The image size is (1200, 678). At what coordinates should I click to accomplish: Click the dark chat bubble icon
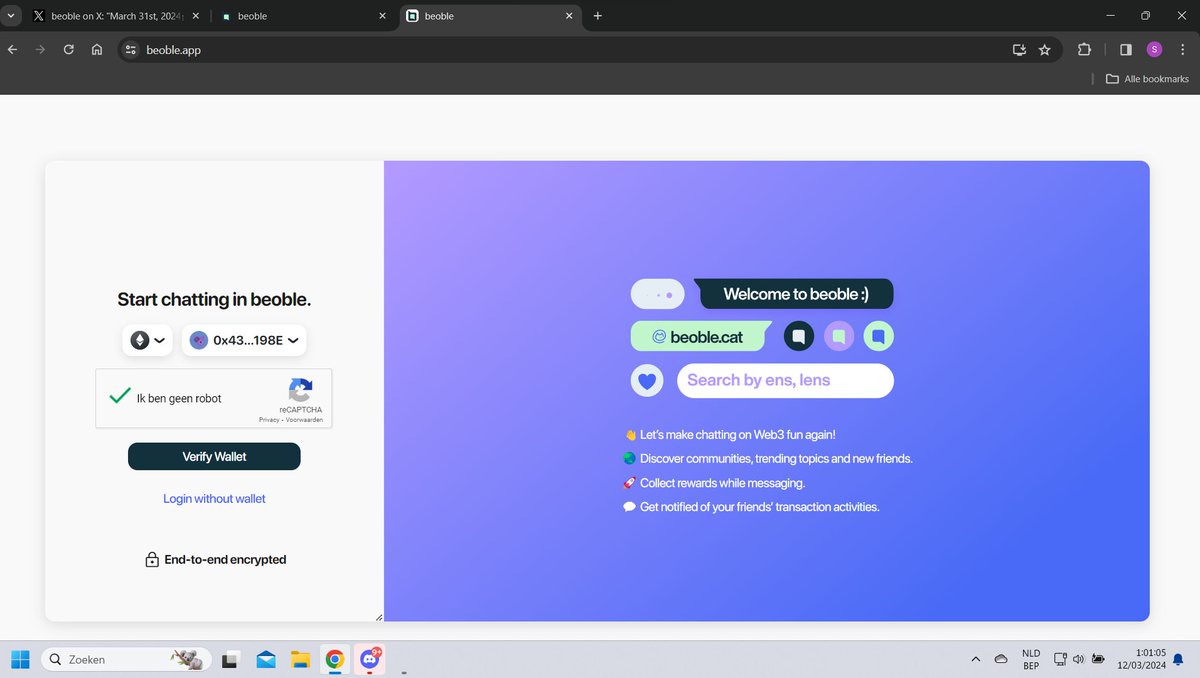point(798,337)
